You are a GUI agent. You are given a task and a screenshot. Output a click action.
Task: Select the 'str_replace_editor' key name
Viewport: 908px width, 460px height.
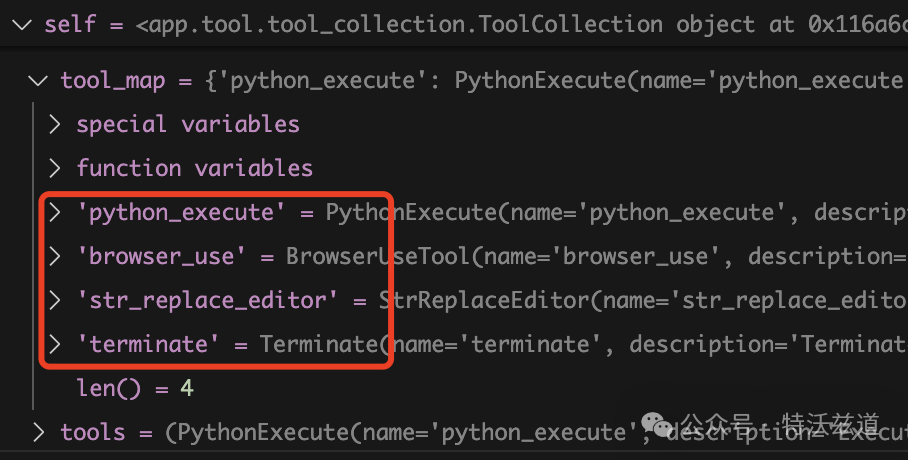coord(207,301)
